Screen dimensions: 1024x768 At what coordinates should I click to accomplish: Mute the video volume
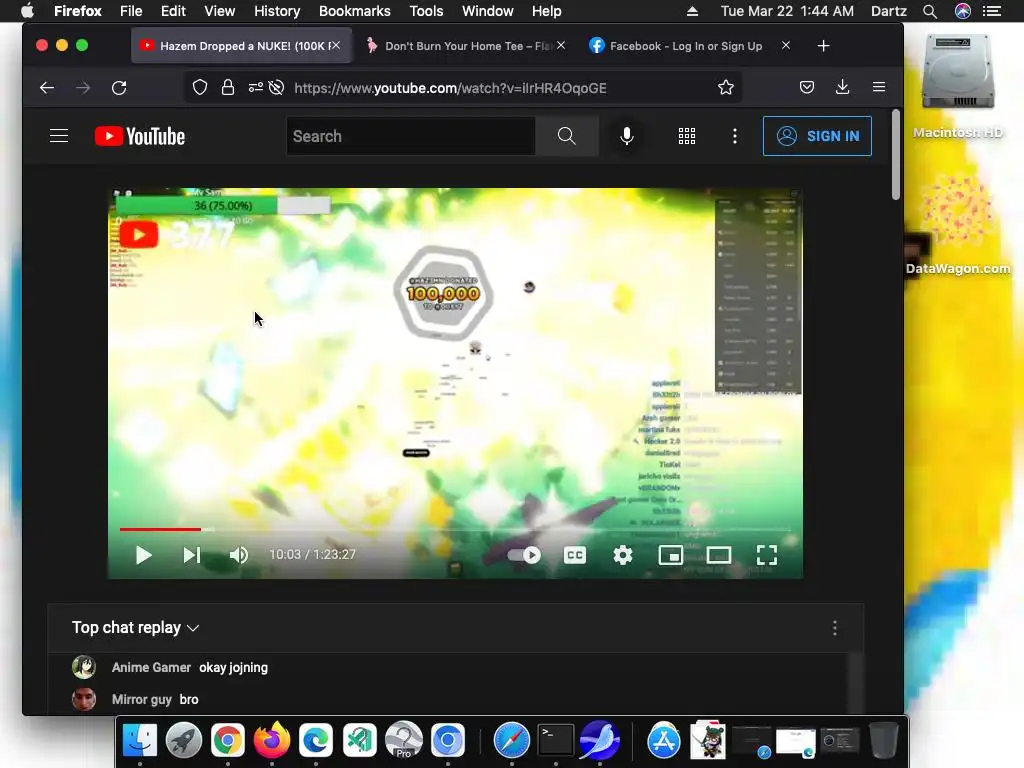point(239,555)
